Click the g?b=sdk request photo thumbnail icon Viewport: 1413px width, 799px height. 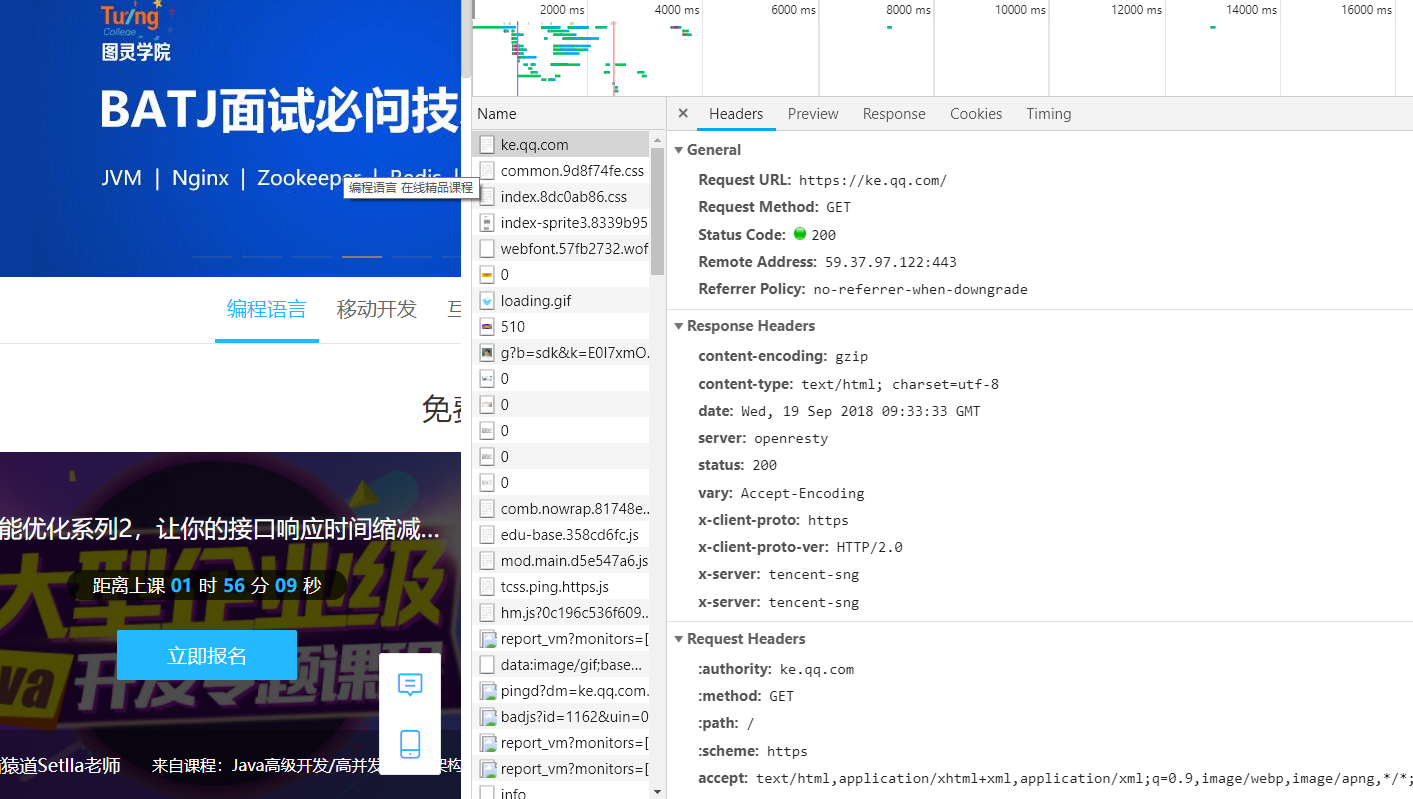point(487,353)
